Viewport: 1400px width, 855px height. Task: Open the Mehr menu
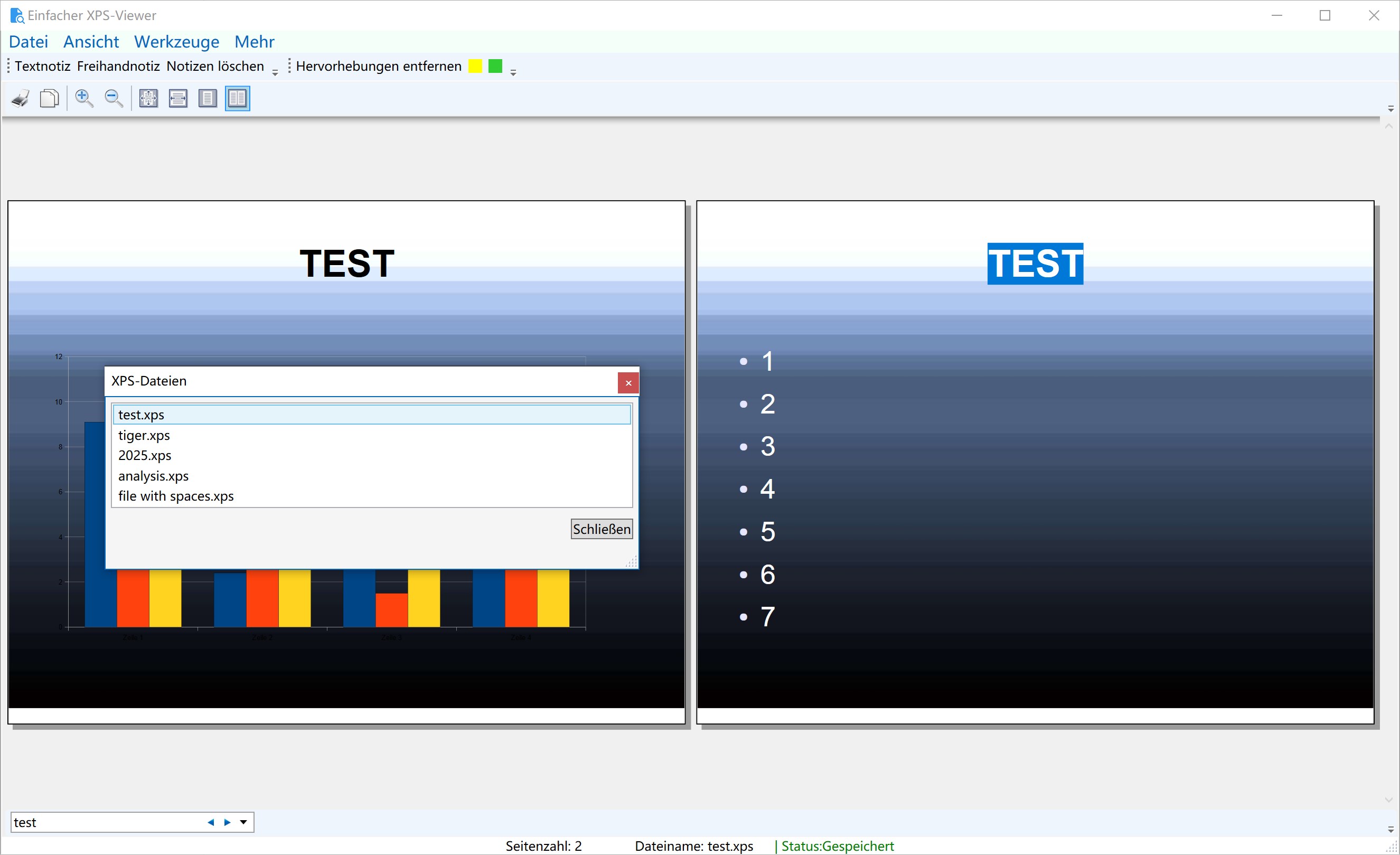point(255,42)
